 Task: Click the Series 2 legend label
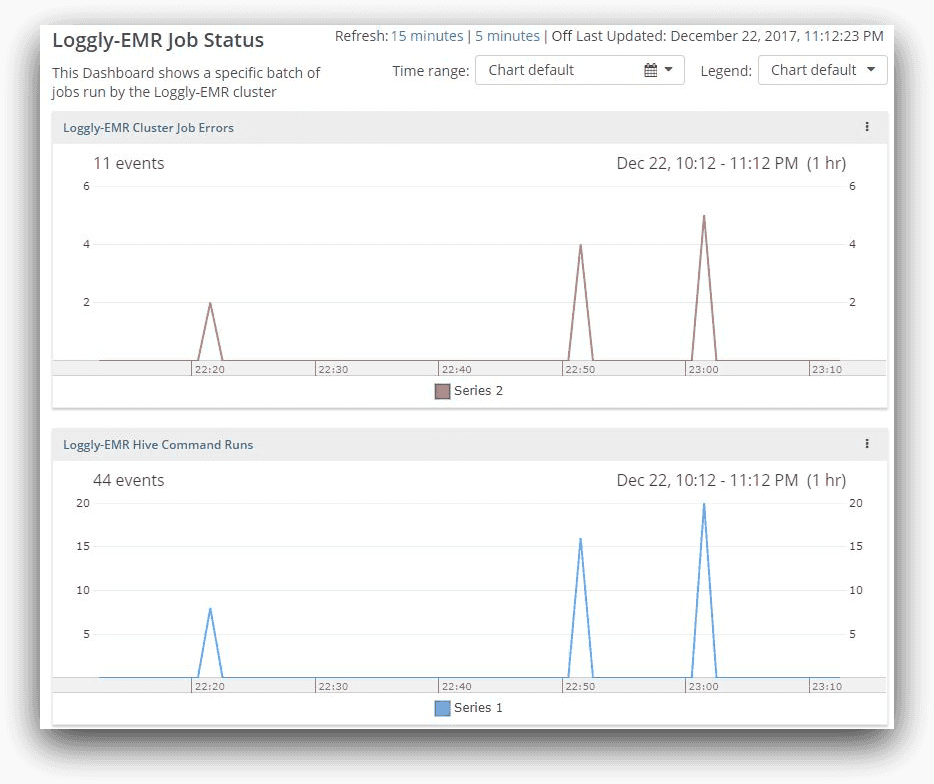pyautogui.click(x=478, y=391)
